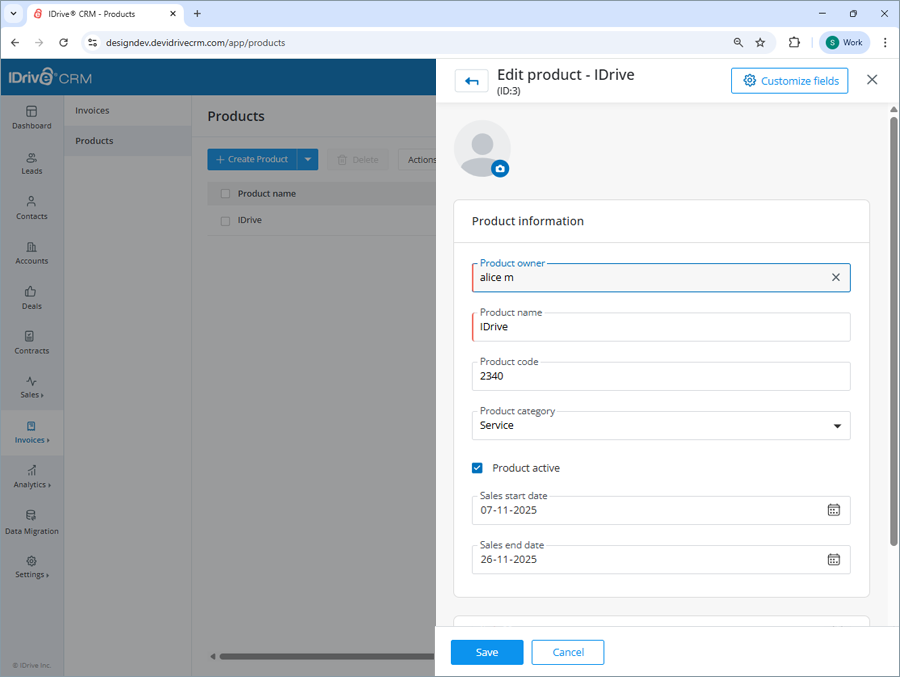900x677 pixels.
Task: Select the IDrive row checkbox
Action: point(225,220)
